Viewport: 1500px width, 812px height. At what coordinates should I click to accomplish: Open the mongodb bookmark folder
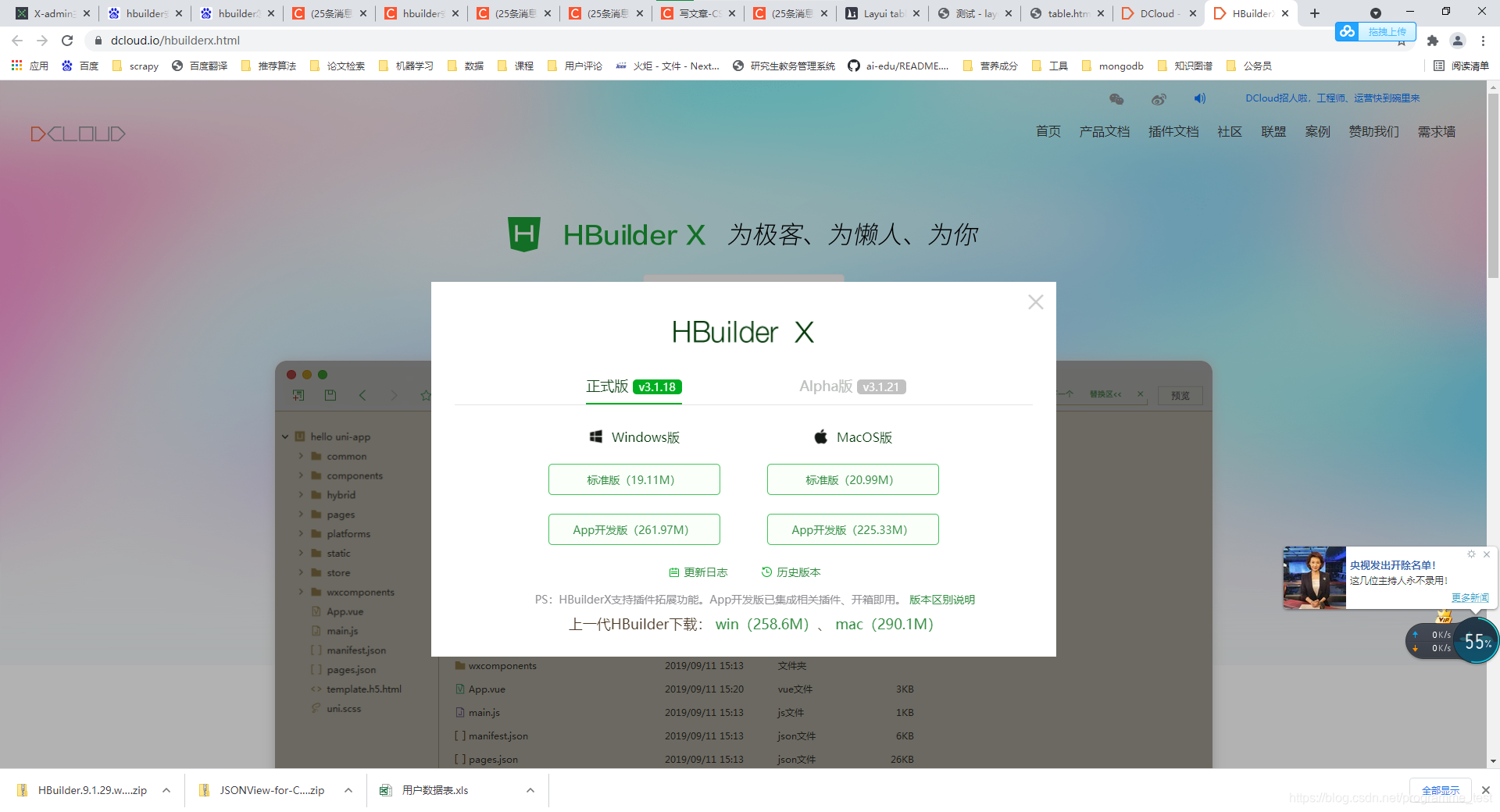[x=1112, y=66]
